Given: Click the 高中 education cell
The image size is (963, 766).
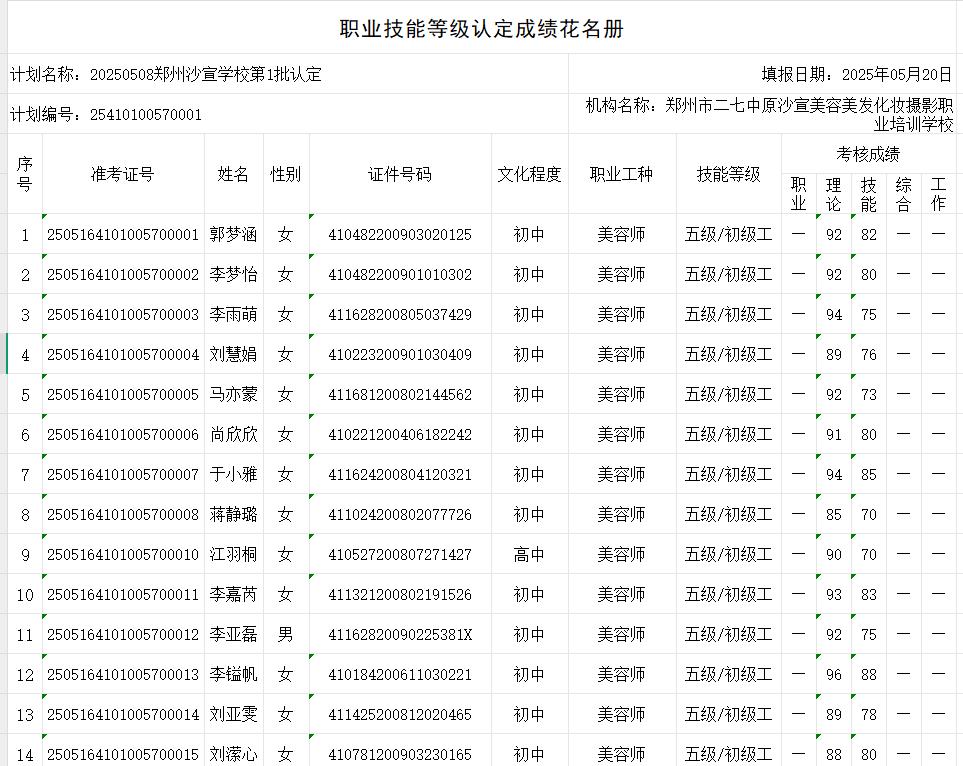Looking at the screenshot, I should [529, 555].
